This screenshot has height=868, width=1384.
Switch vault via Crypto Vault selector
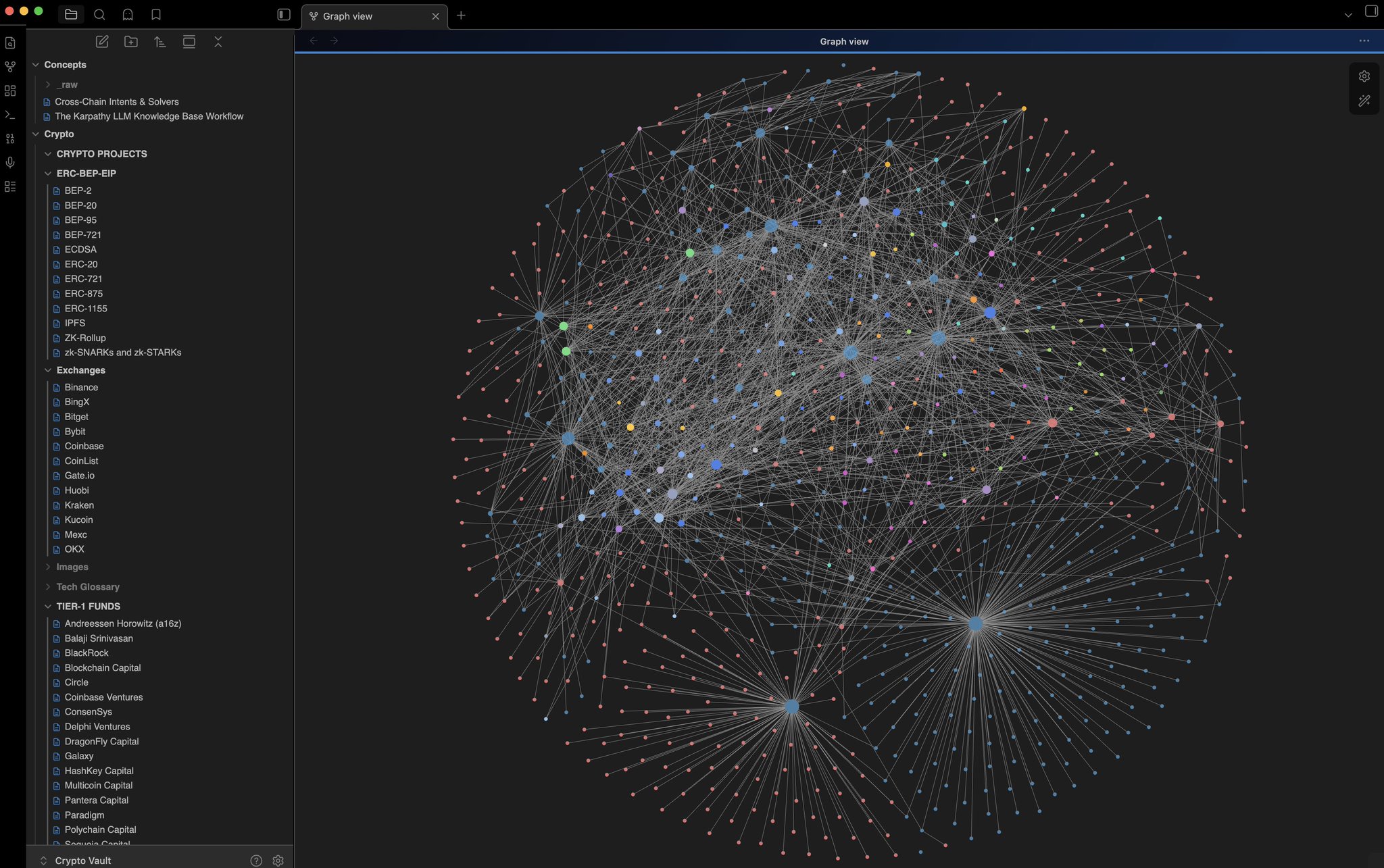[82, 861]
